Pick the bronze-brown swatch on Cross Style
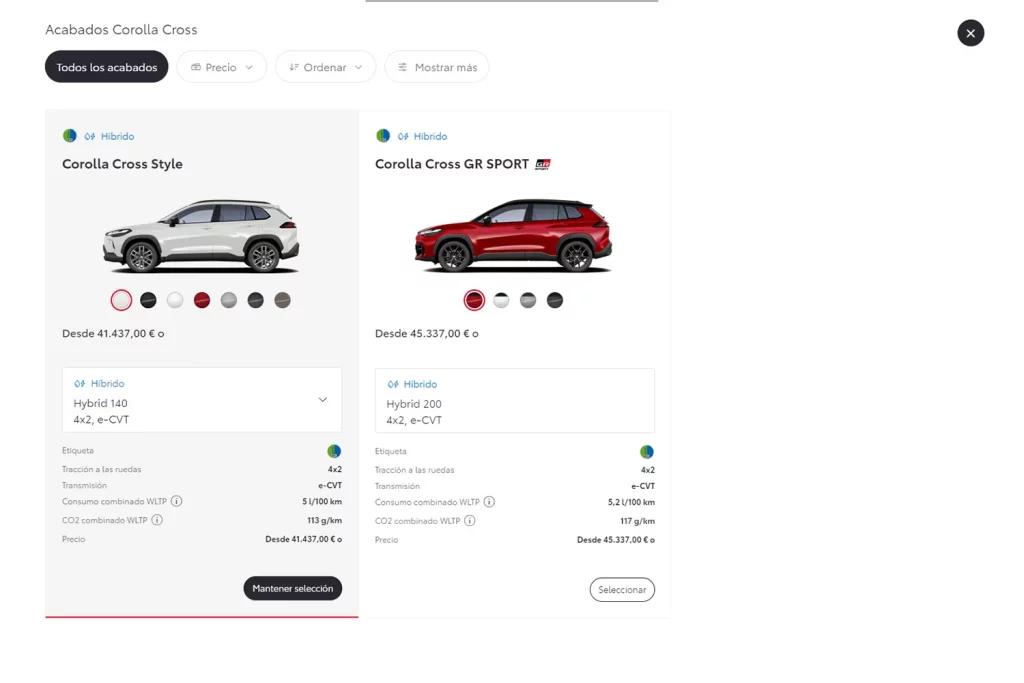The height and width of the screenshot is (683, 1024). click(282, 300)
